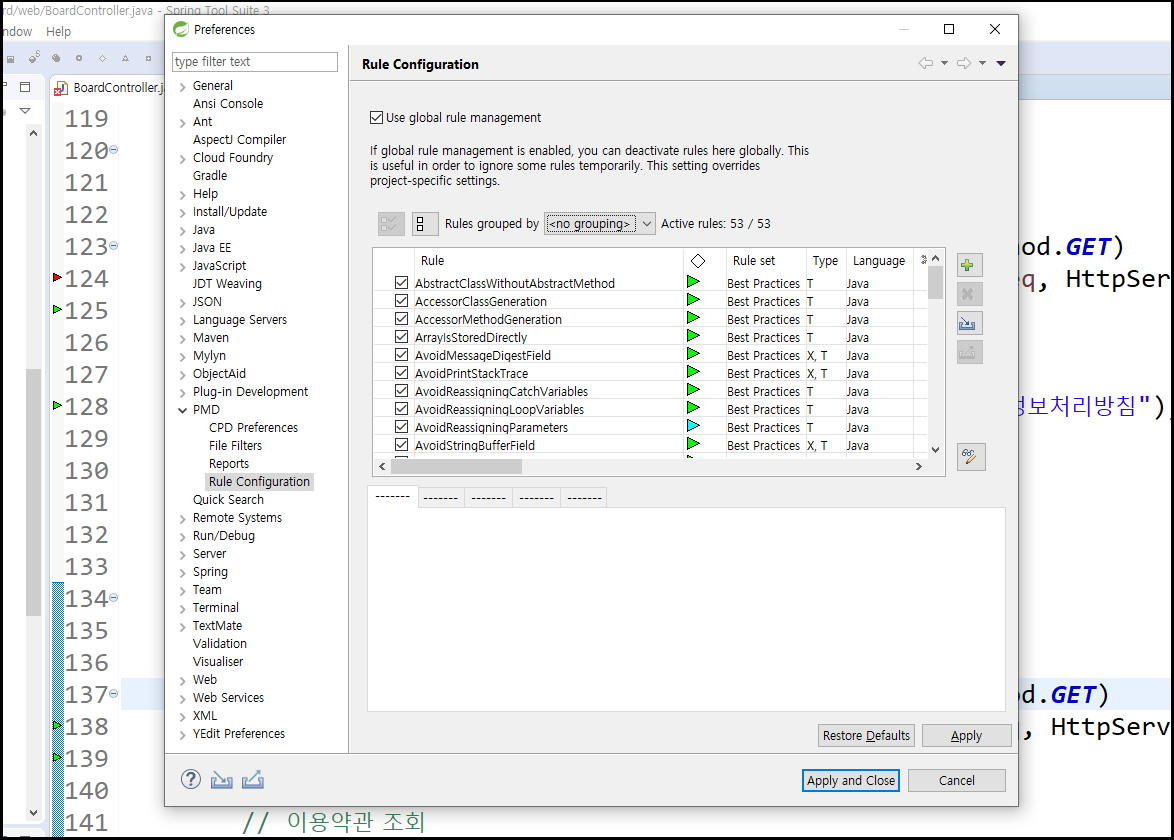The height and width of the screenshot is (840, 1174).
Task: Open the rule designer pencil icon
Action: coord(970,457)
